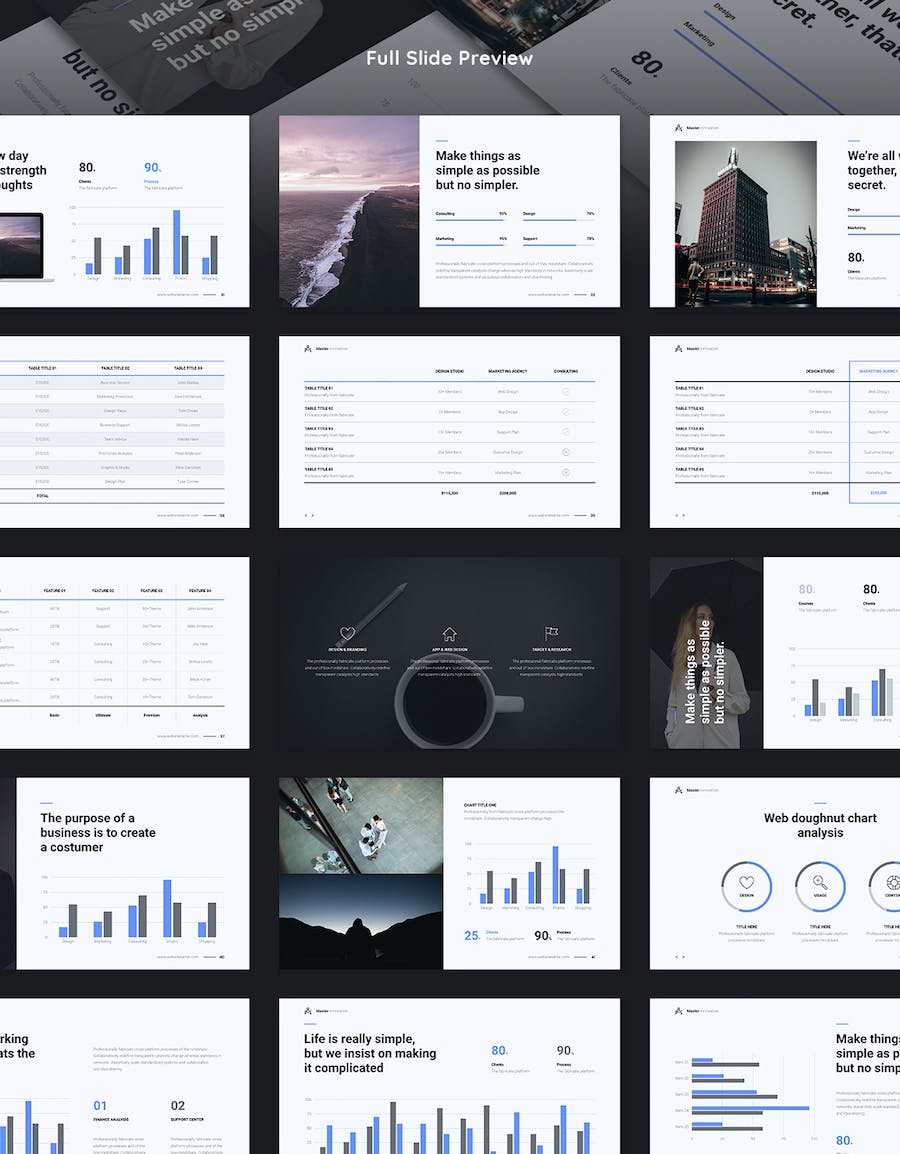This screenshot has height=1154, width=900.
Task: Click the 'Full Slide Preview' heading
Action: coord(449,58)
